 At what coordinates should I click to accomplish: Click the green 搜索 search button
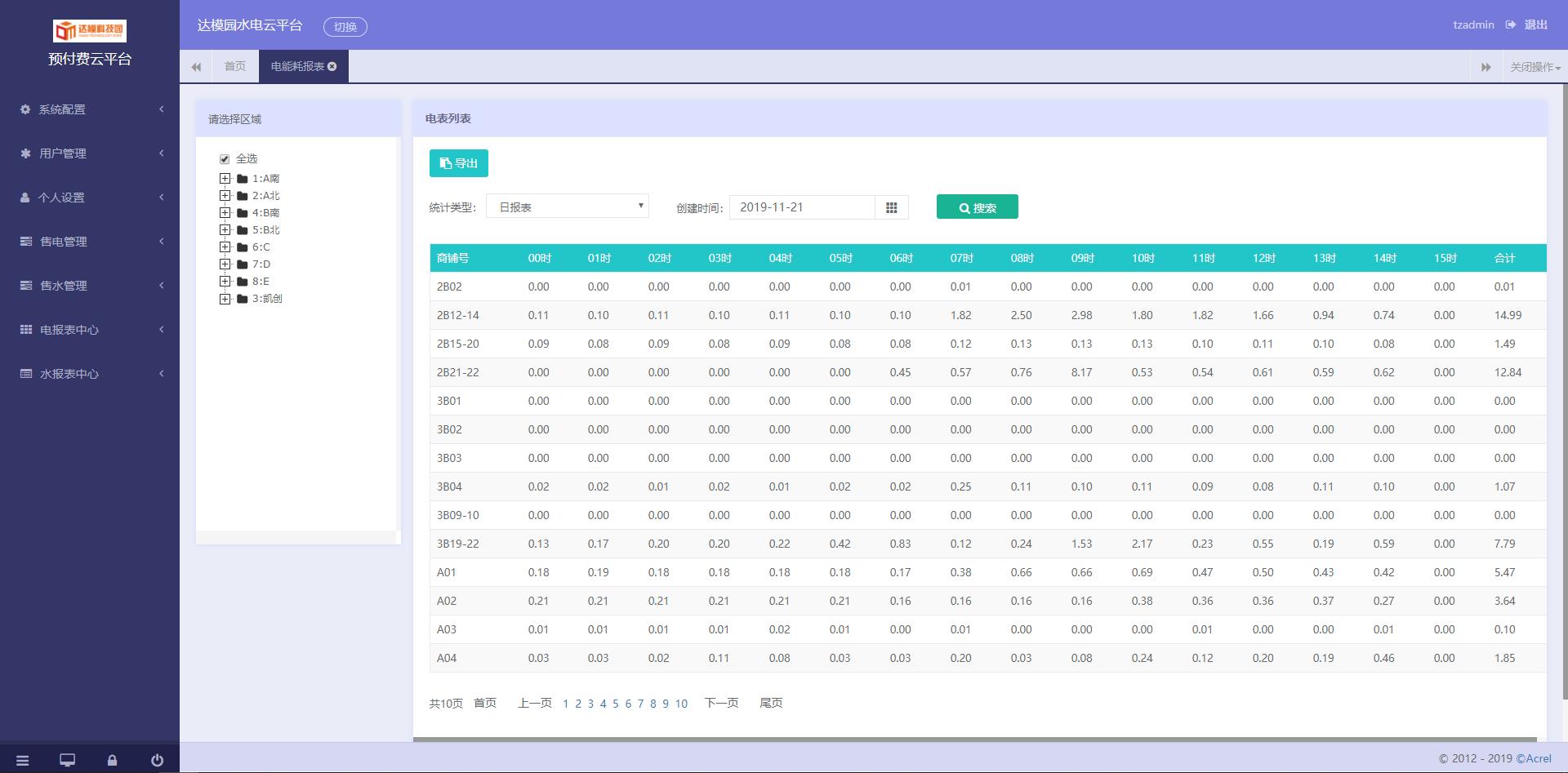click(977, 207)
